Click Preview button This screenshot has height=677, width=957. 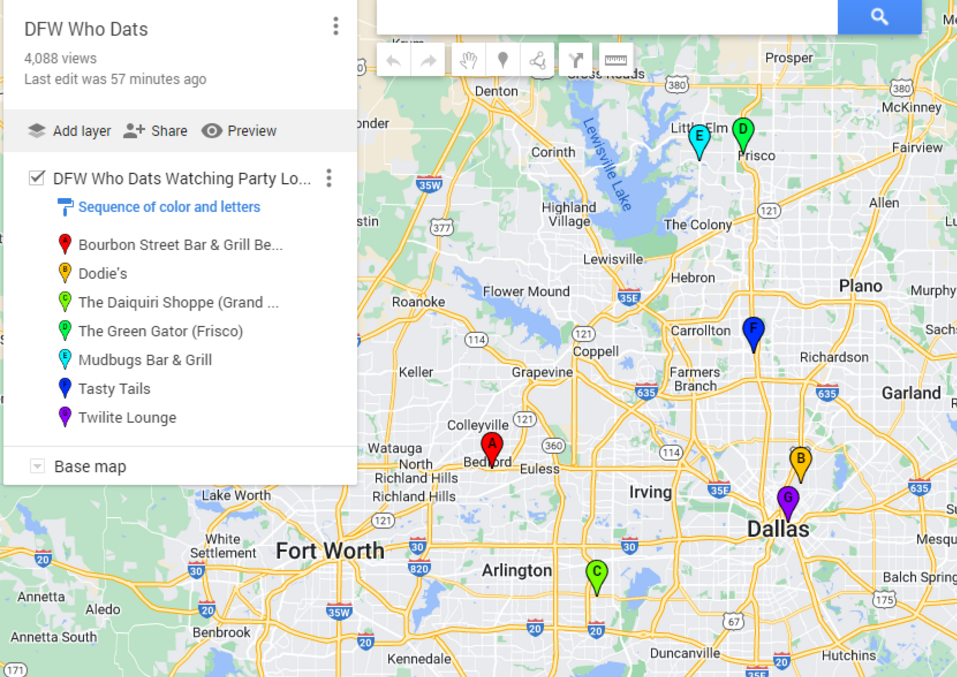tap(239, 131)
